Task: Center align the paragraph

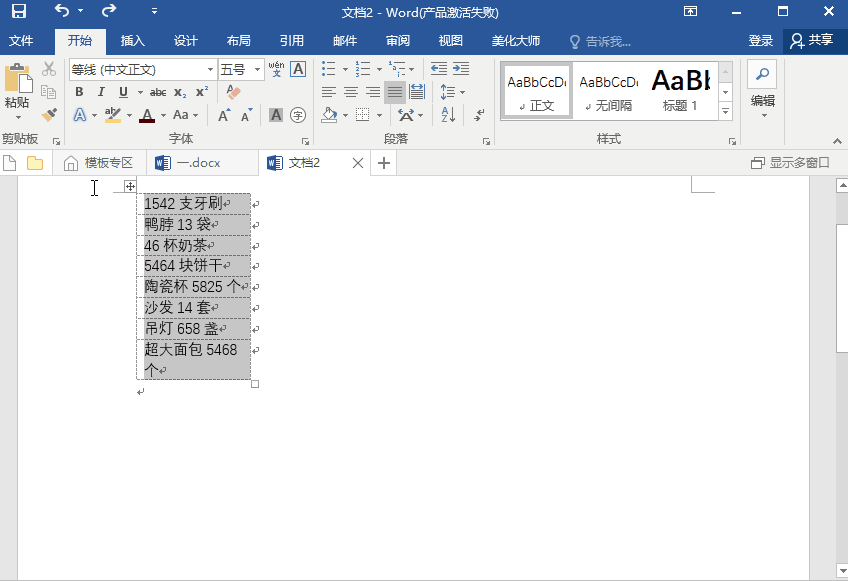Action: coord(351,92)
